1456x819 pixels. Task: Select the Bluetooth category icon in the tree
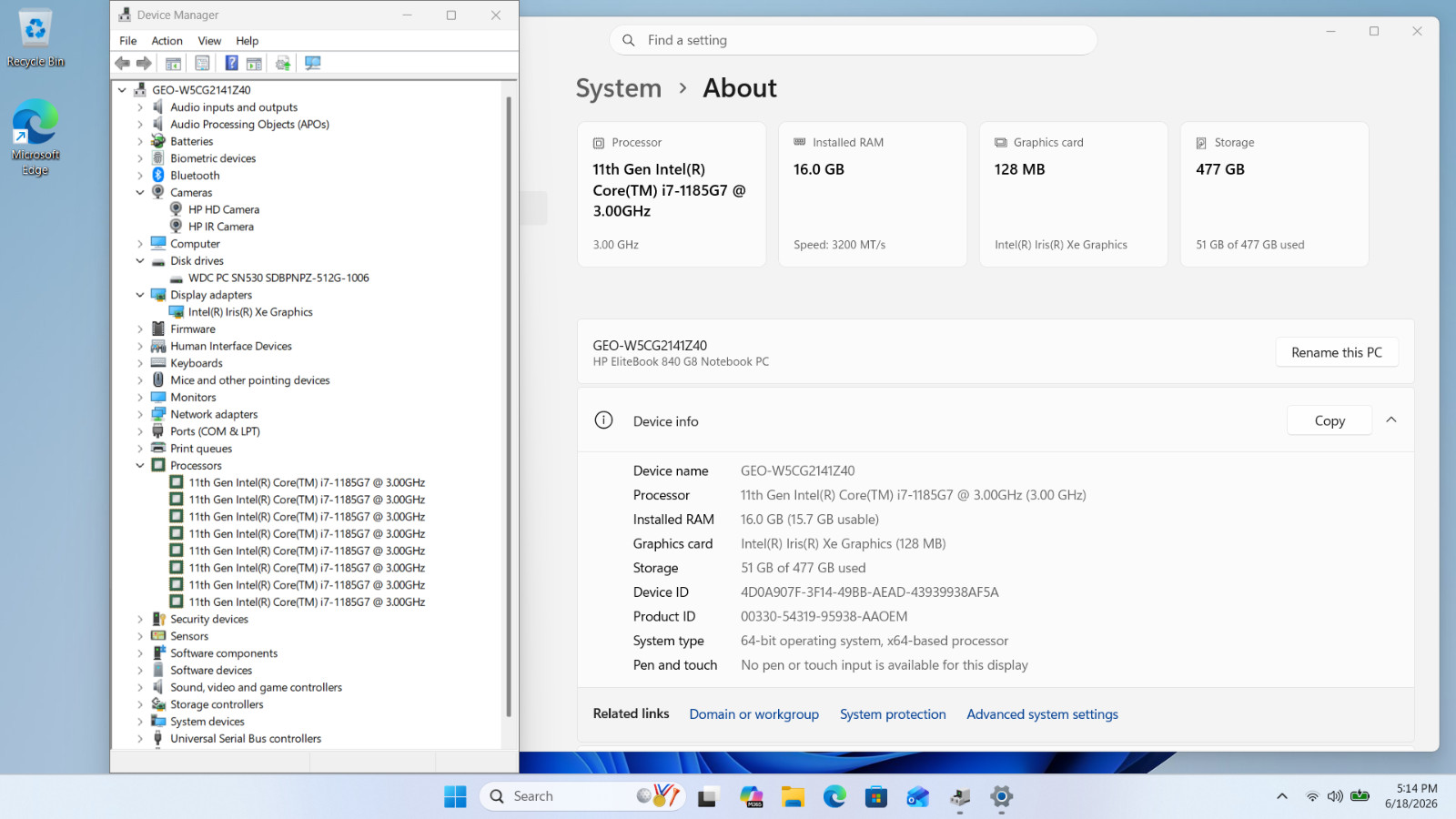158,175
